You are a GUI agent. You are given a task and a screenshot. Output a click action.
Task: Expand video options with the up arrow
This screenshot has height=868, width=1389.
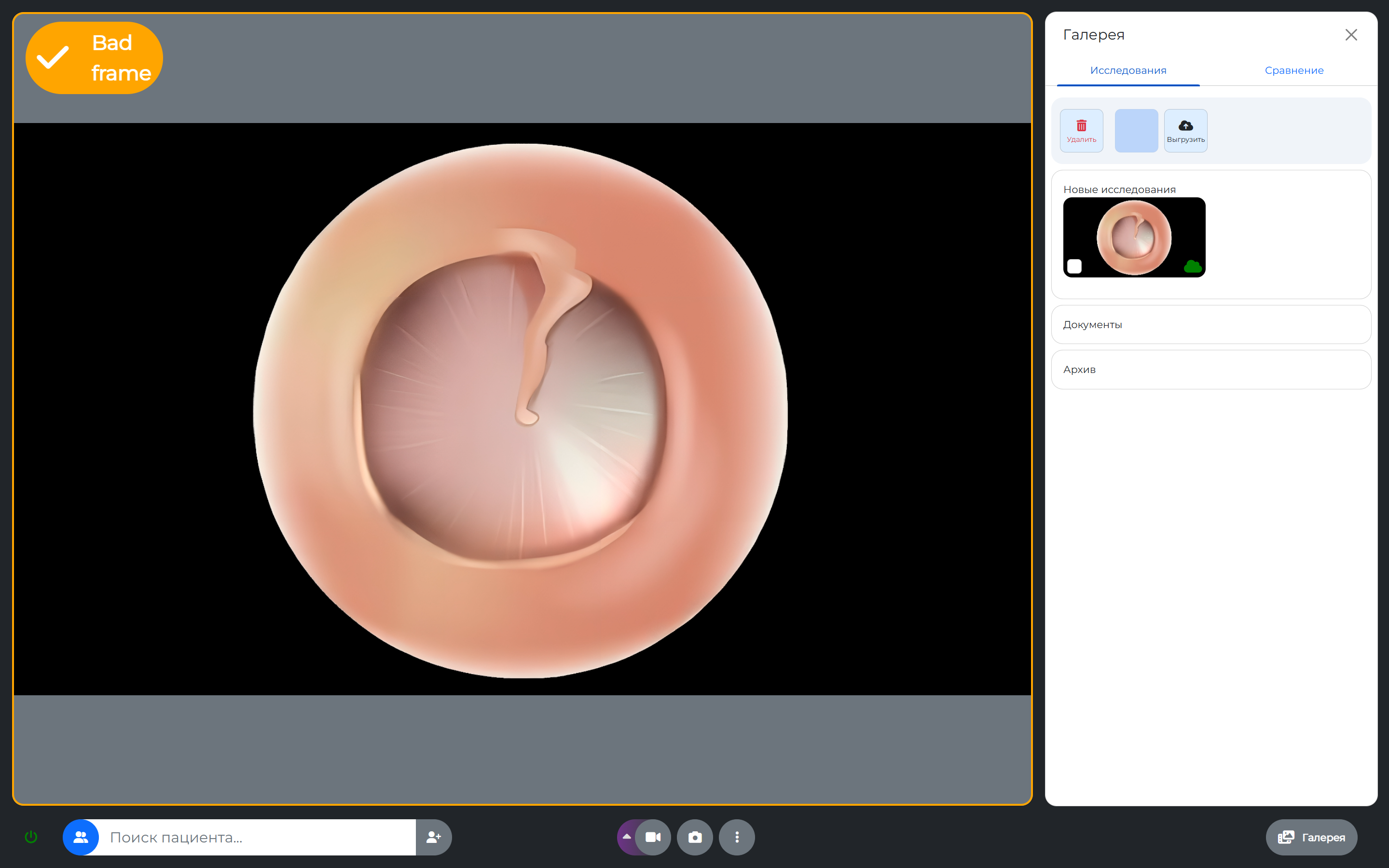(x=627, y=837)
